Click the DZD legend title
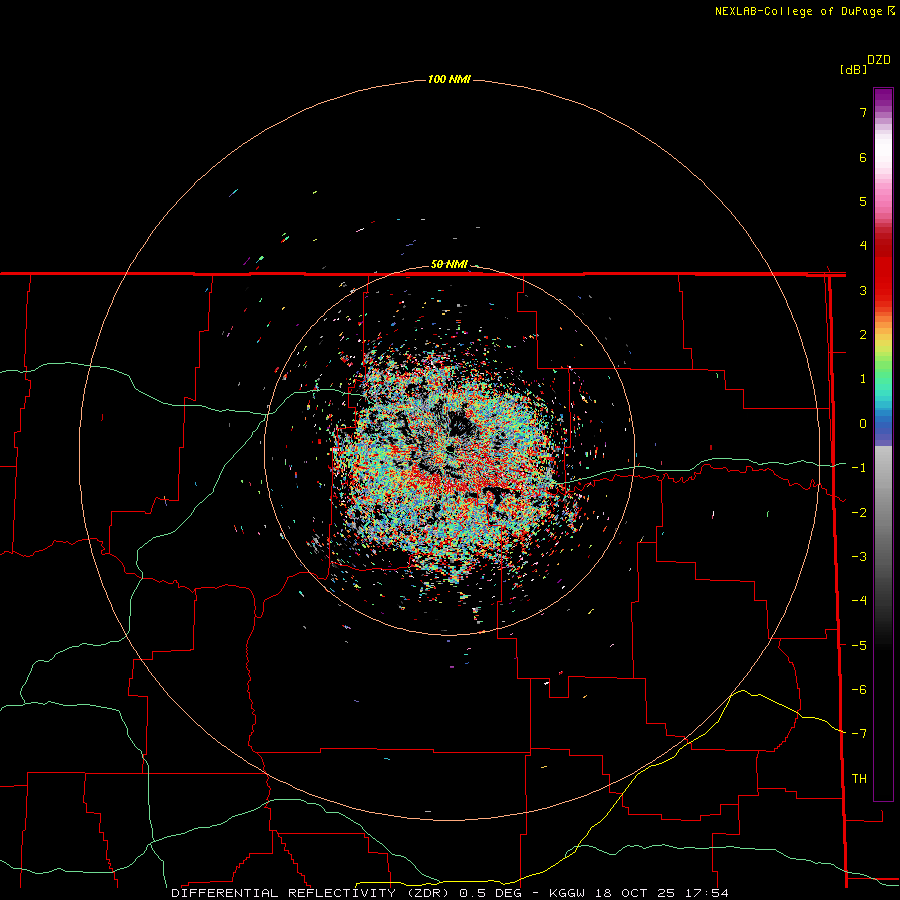This screenshot has width=900, height=900. click(x=879, y=60)
